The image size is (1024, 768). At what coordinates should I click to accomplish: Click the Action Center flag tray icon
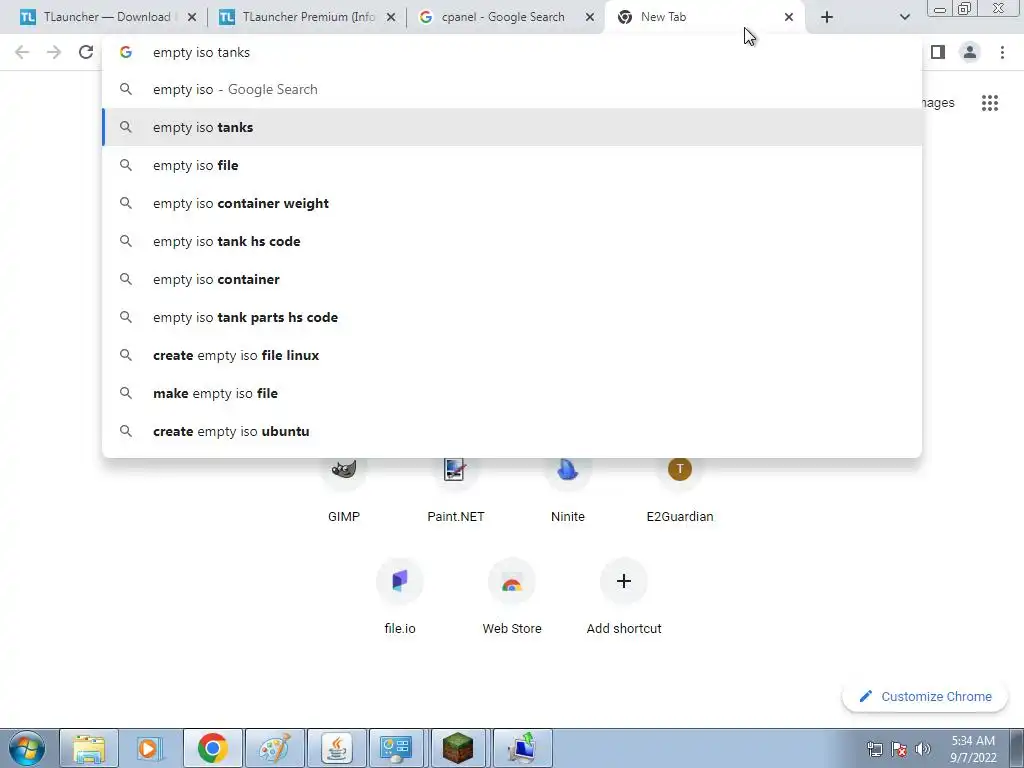(899, 748)
